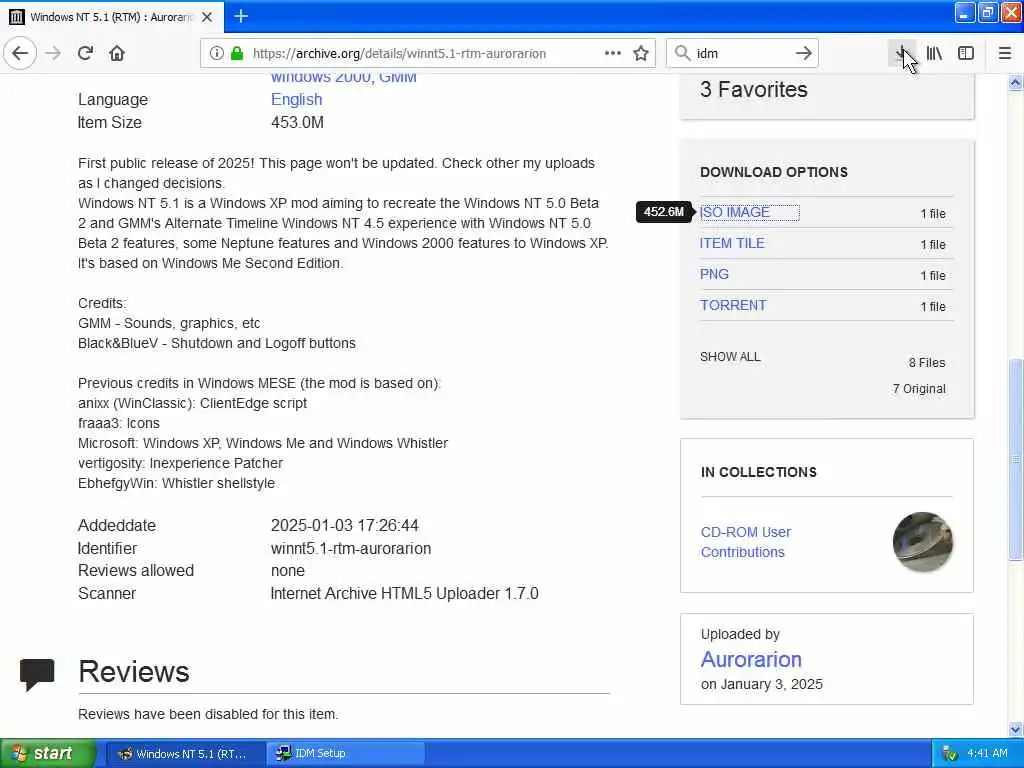
Task: Switch to IDM Setup taskbar window
Action: pos(345,753)
